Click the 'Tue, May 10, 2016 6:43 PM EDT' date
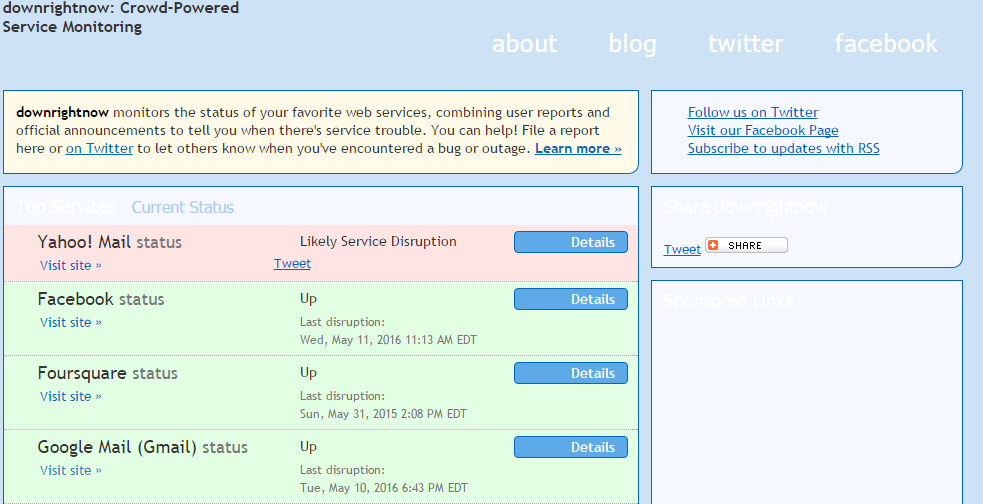Viewport: 983px width, 504px height. 384,488
